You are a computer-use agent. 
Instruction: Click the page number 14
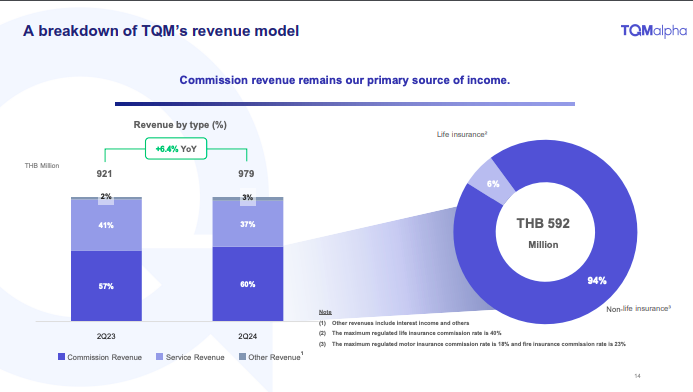point(637,376)
